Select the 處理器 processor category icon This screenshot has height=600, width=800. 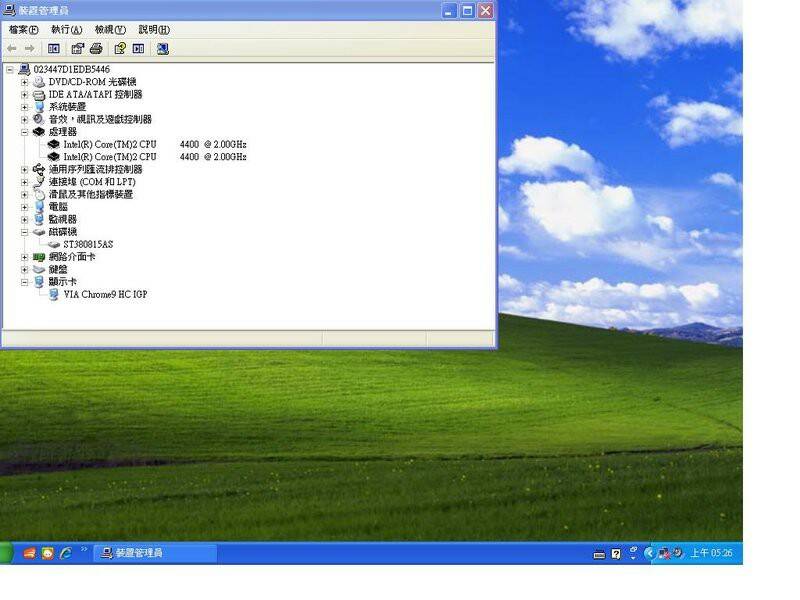coord(39,132)
